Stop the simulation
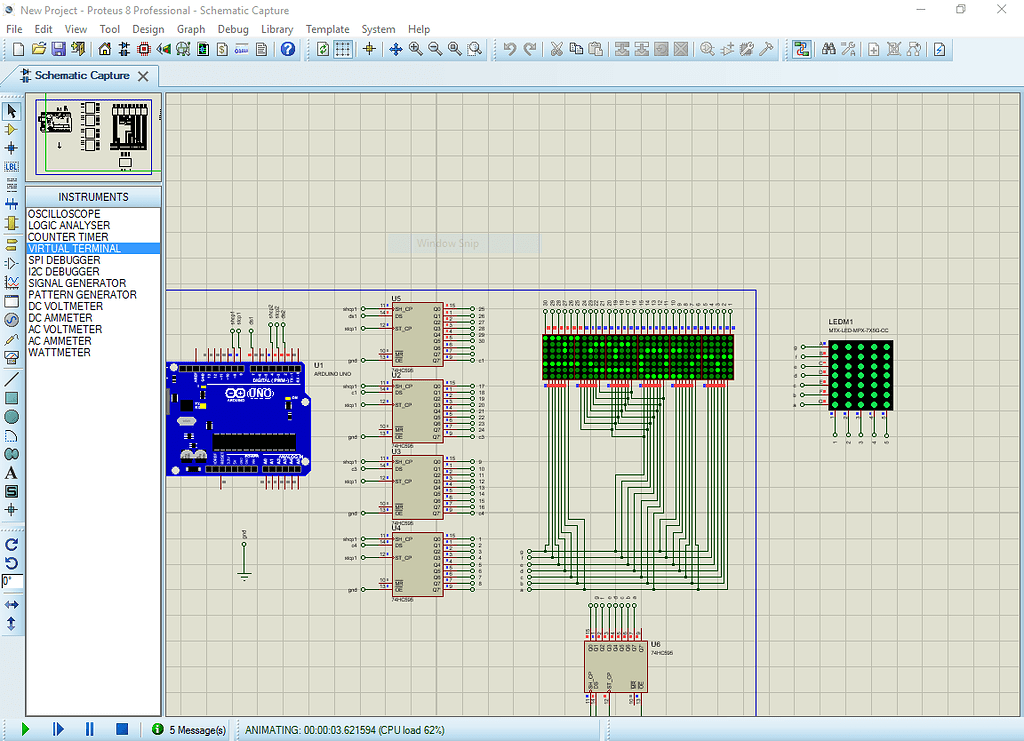The image size is (1024, 741). (x=121, y=730)
